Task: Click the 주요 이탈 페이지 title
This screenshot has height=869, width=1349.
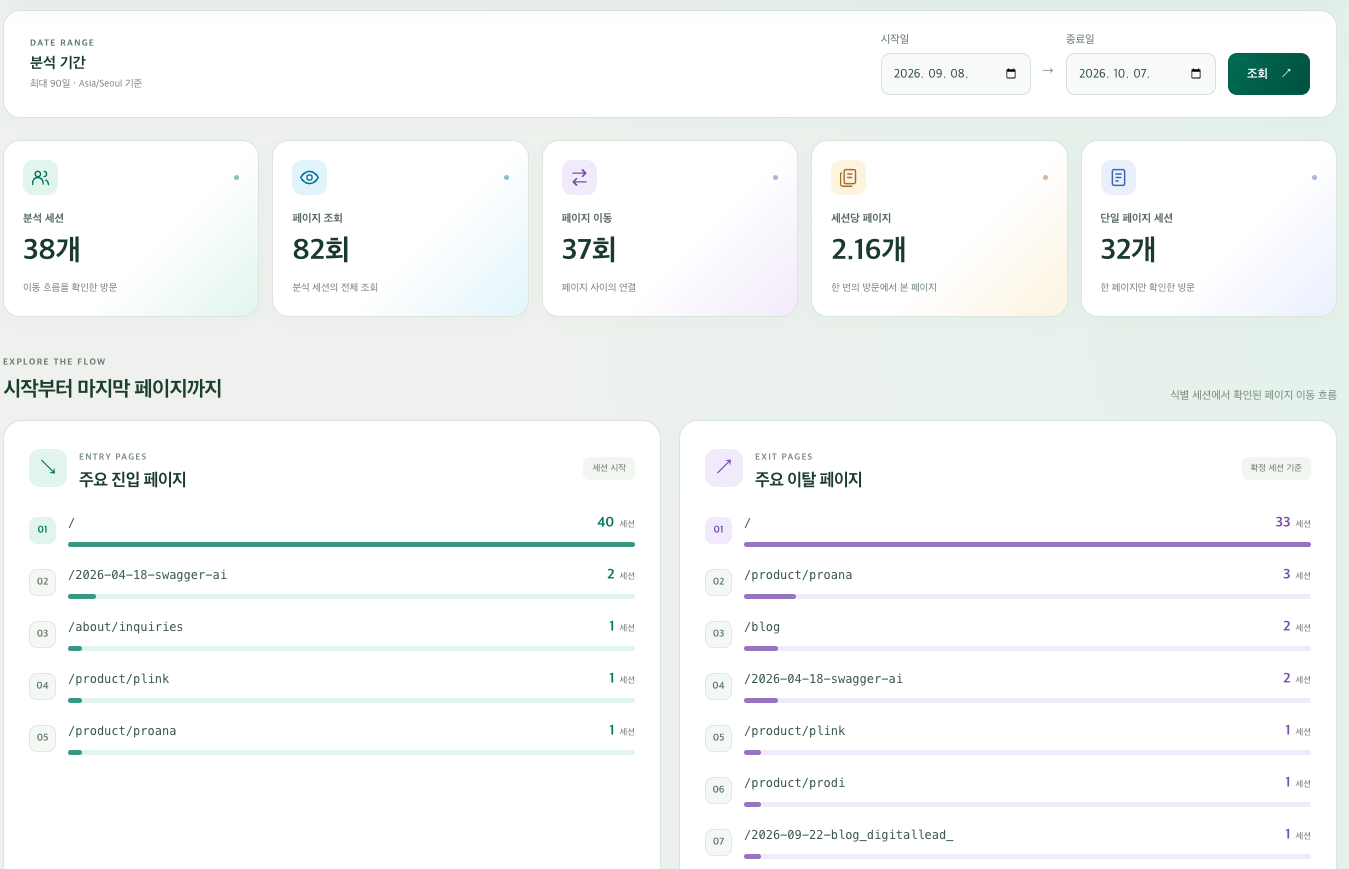Action: pyautogui.click(x=809, y=479)
